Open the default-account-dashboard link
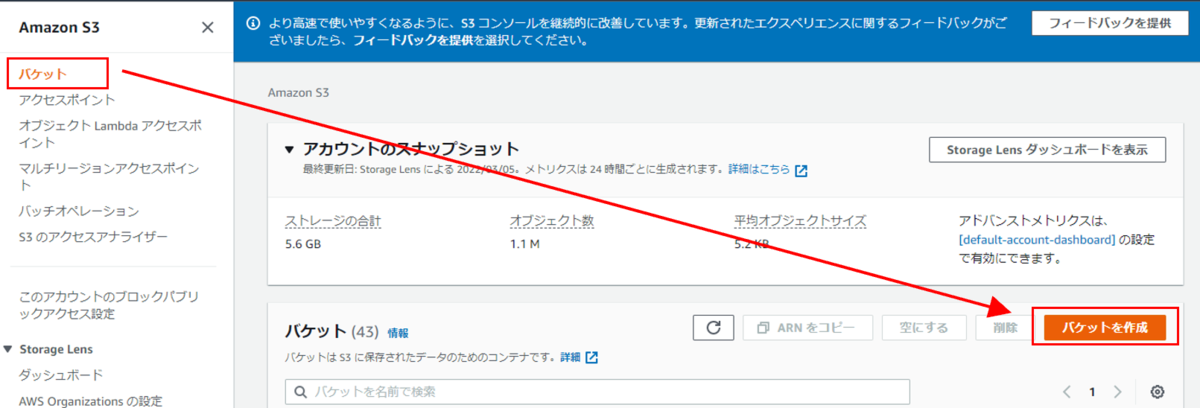The image size is (1200, 408). [1035, 240]
